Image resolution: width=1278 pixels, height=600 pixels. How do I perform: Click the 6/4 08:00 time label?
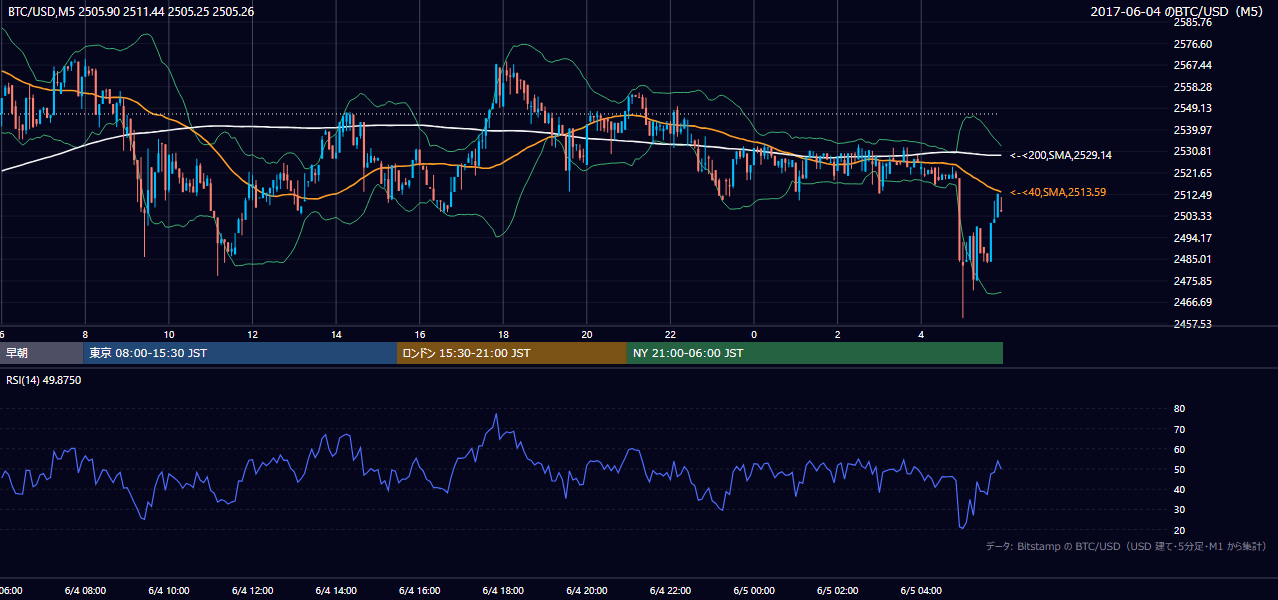point(85,591)
